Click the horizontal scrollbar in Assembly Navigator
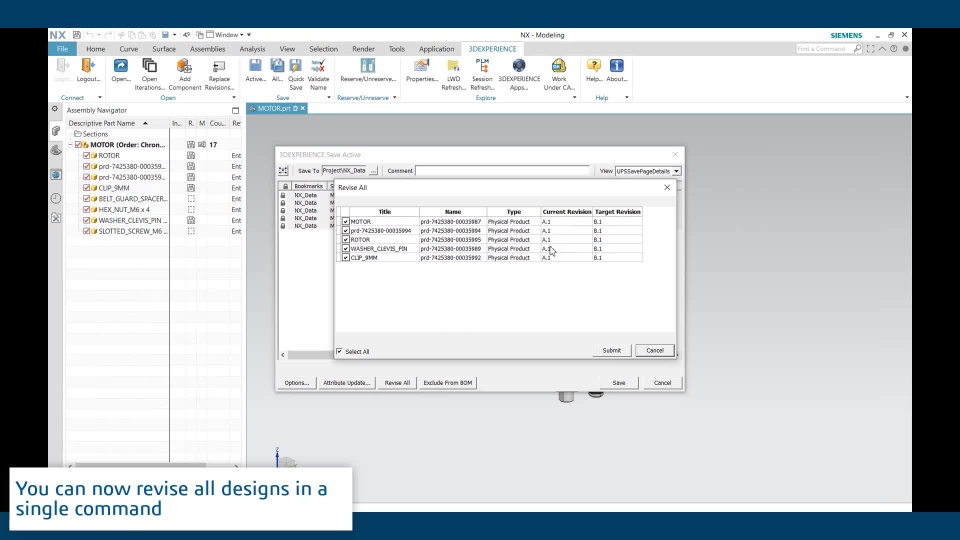The width and height of the screenshot is (960, 540). 140,465
